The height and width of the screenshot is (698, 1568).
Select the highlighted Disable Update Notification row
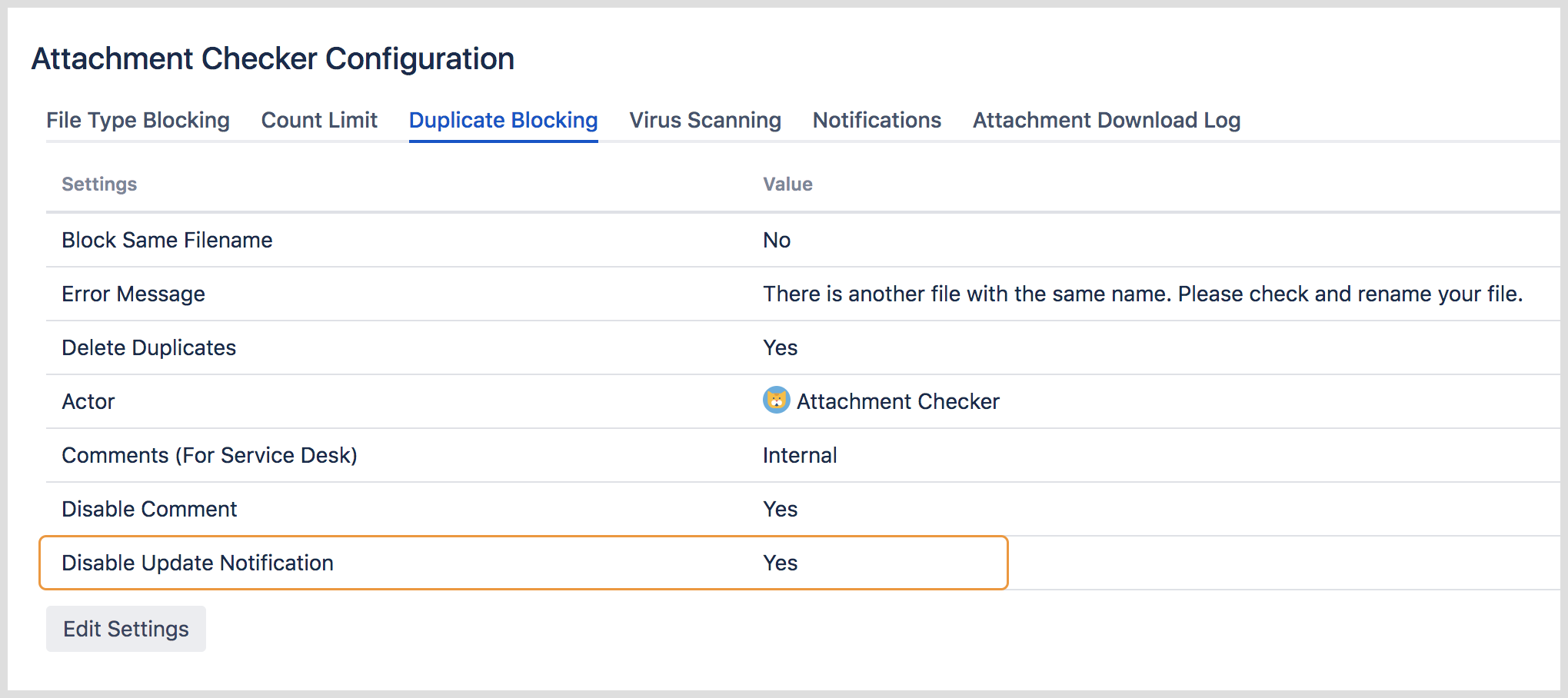[198, 562]
